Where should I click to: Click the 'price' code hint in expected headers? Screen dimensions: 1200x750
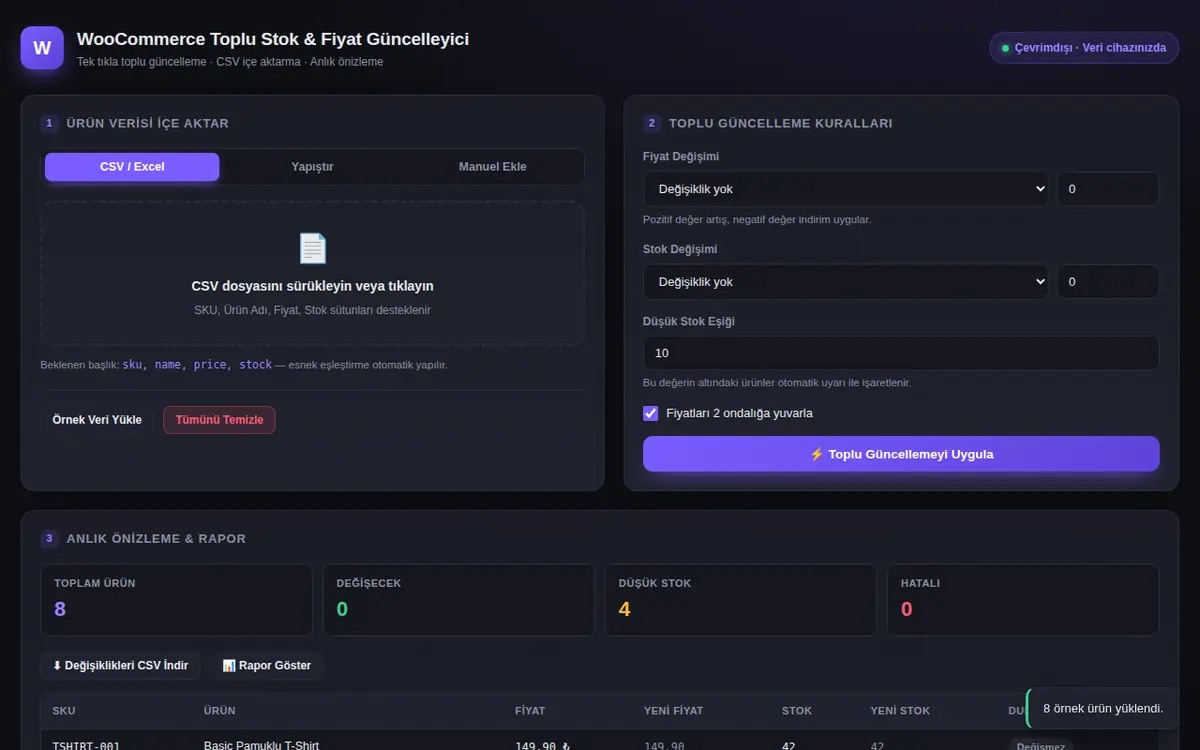(211, 365)
